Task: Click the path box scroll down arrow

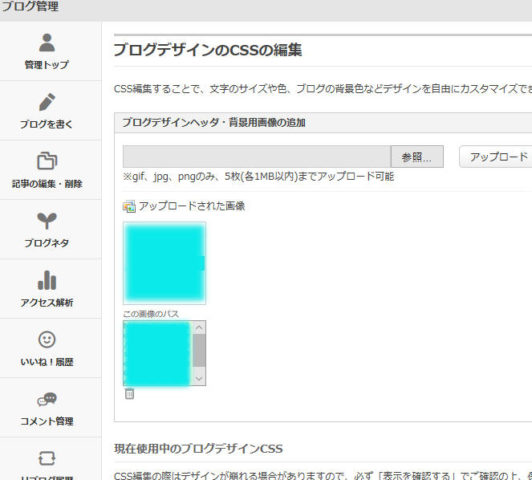Action: [199, 379]
